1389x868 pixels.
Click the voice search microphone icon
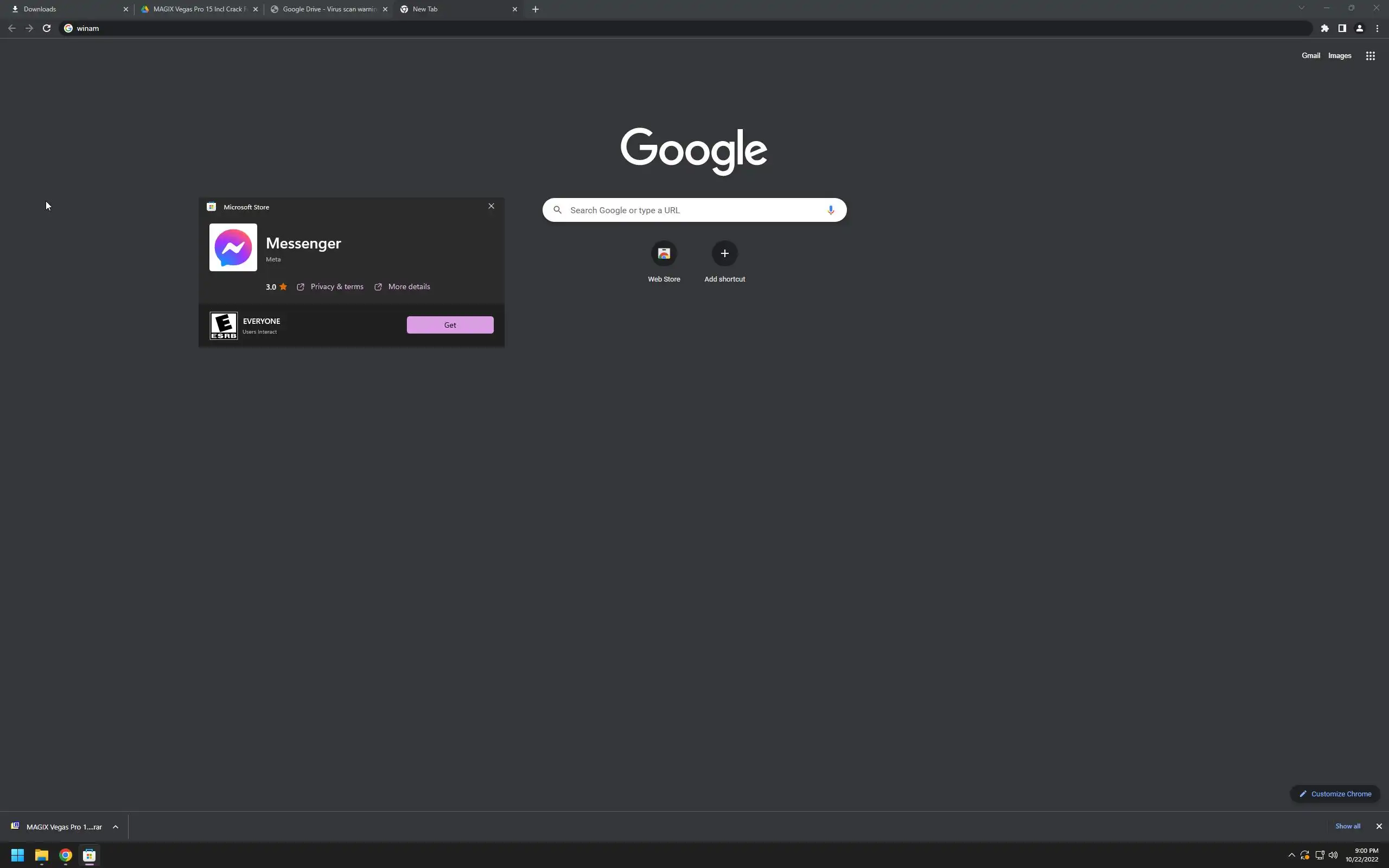(830, 210)
